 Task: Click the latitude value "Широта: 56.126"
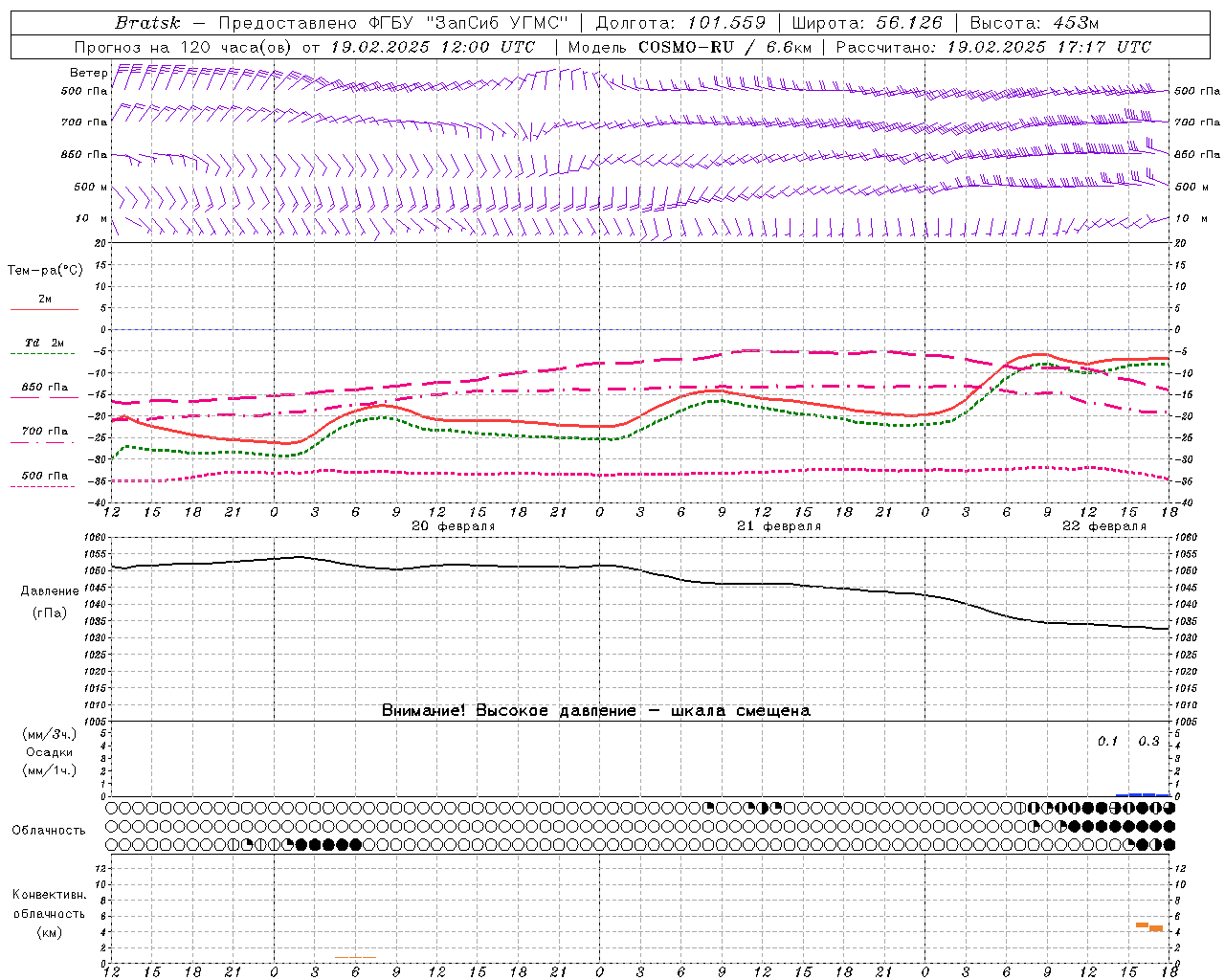[x=868, y=23]
